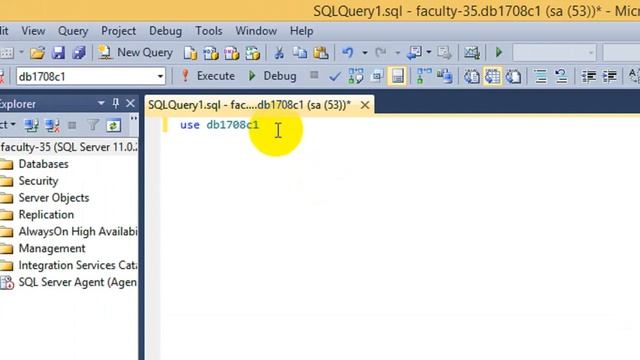
Task: Select Results to File option
Action: point(513,76)
